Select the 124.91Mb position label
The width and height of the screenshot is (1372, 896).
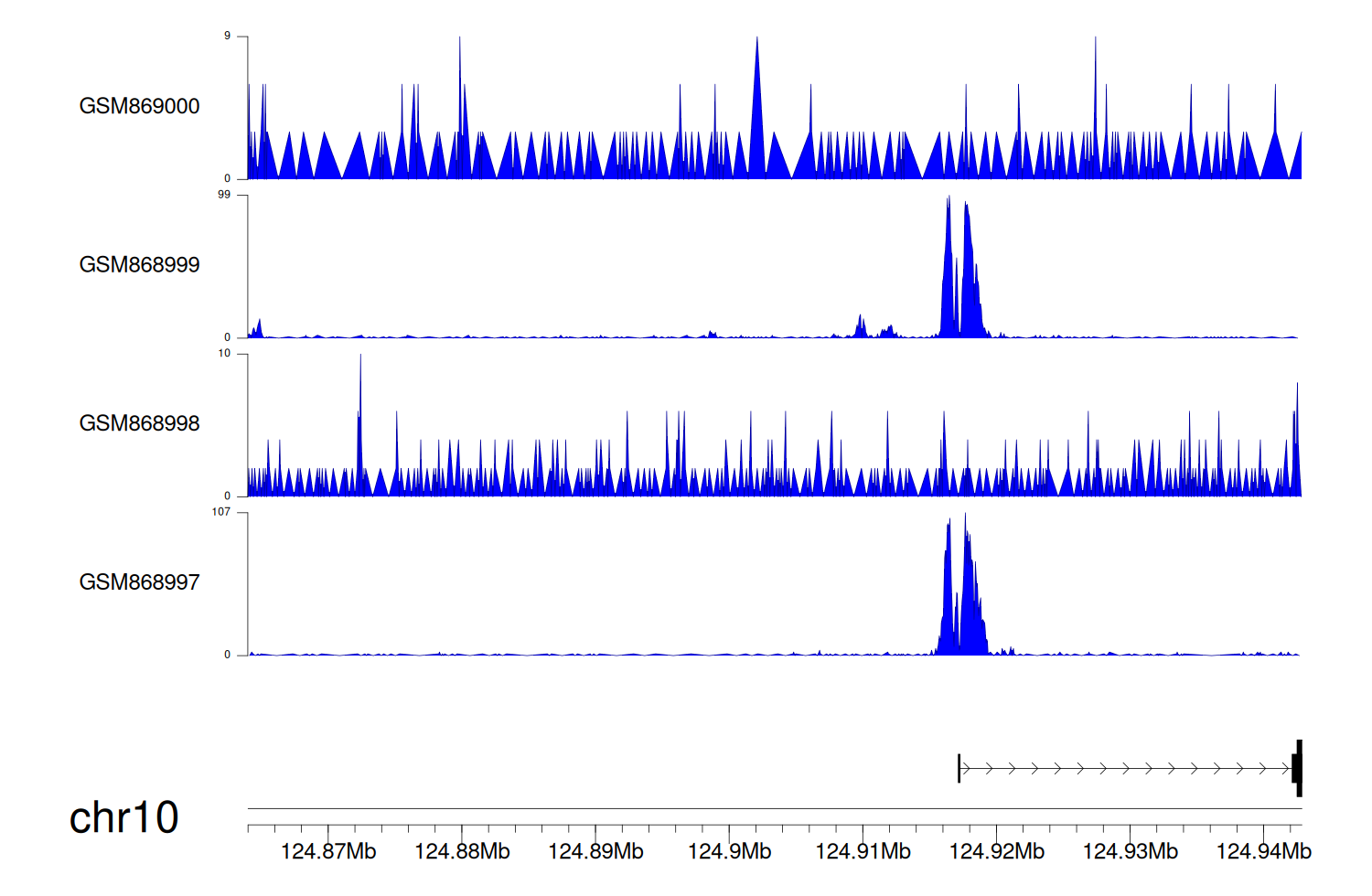pyautogui.click(x=863, y=852)
